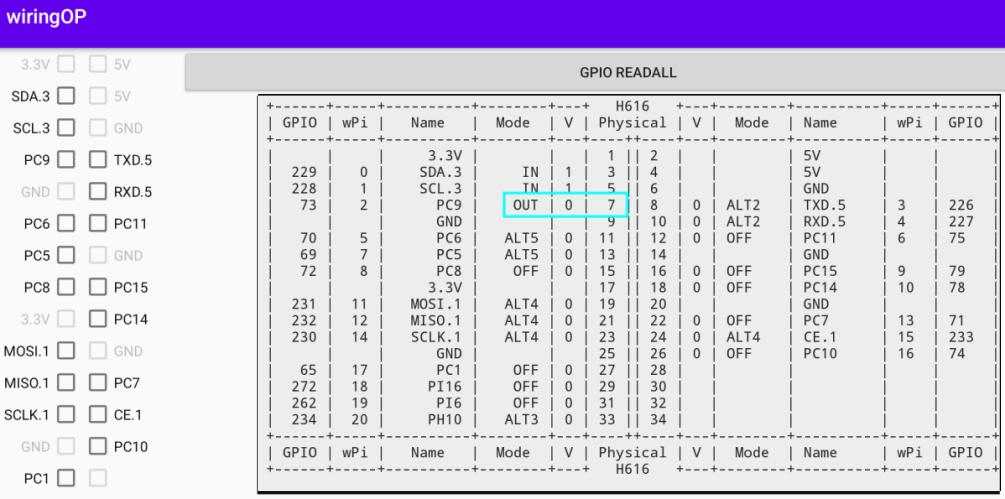This screenshot has width=1005, height=499.
Task: Toggle the TXD.5 pin checkbox
Action: coord(97,160)
